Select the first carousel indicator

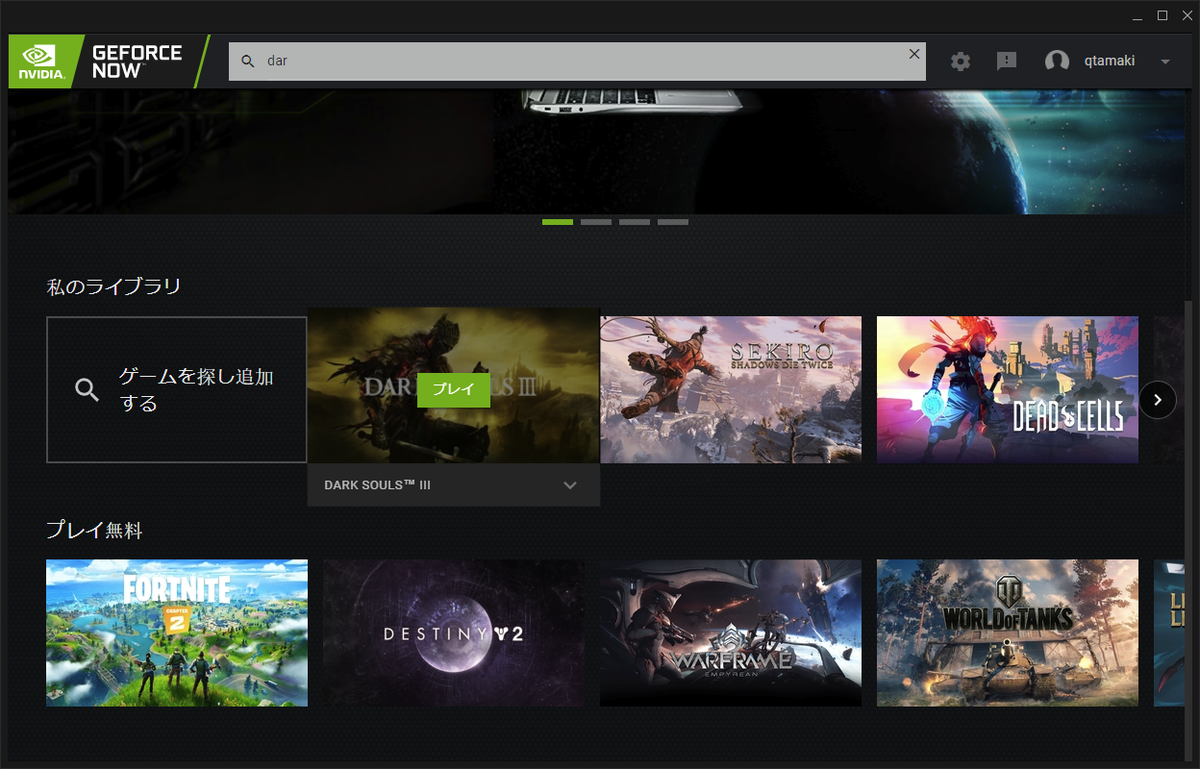click(557, 222)
